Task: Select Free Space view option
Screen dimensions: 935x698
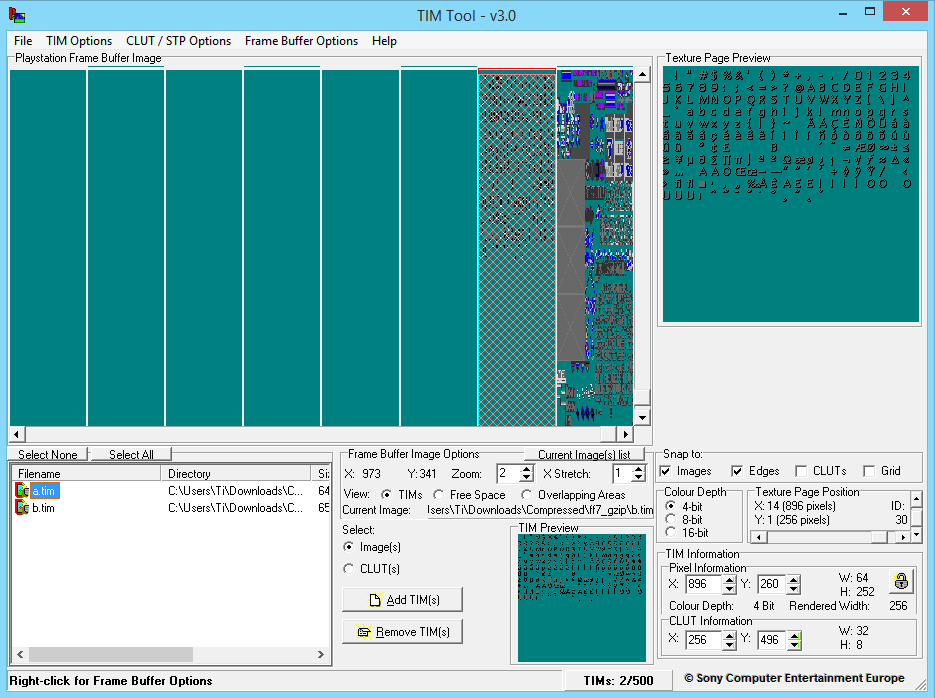Action: point(438,495)
